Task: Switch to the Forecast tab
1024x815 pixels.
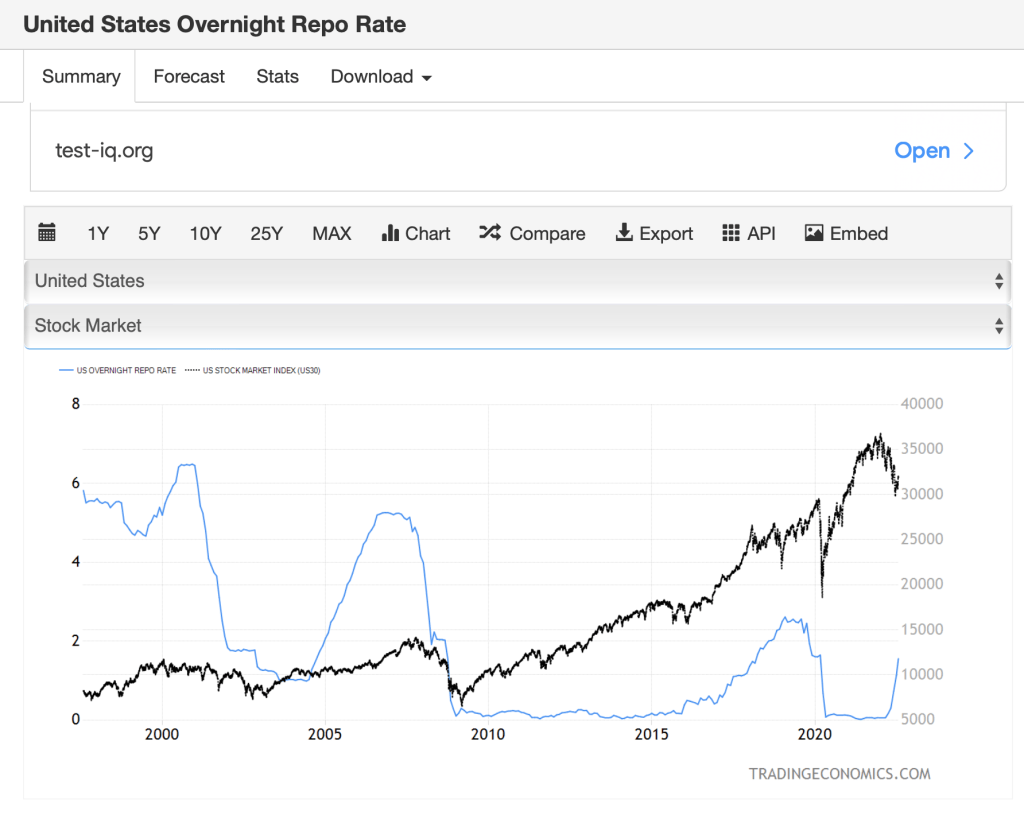Action: click(189, 77)
